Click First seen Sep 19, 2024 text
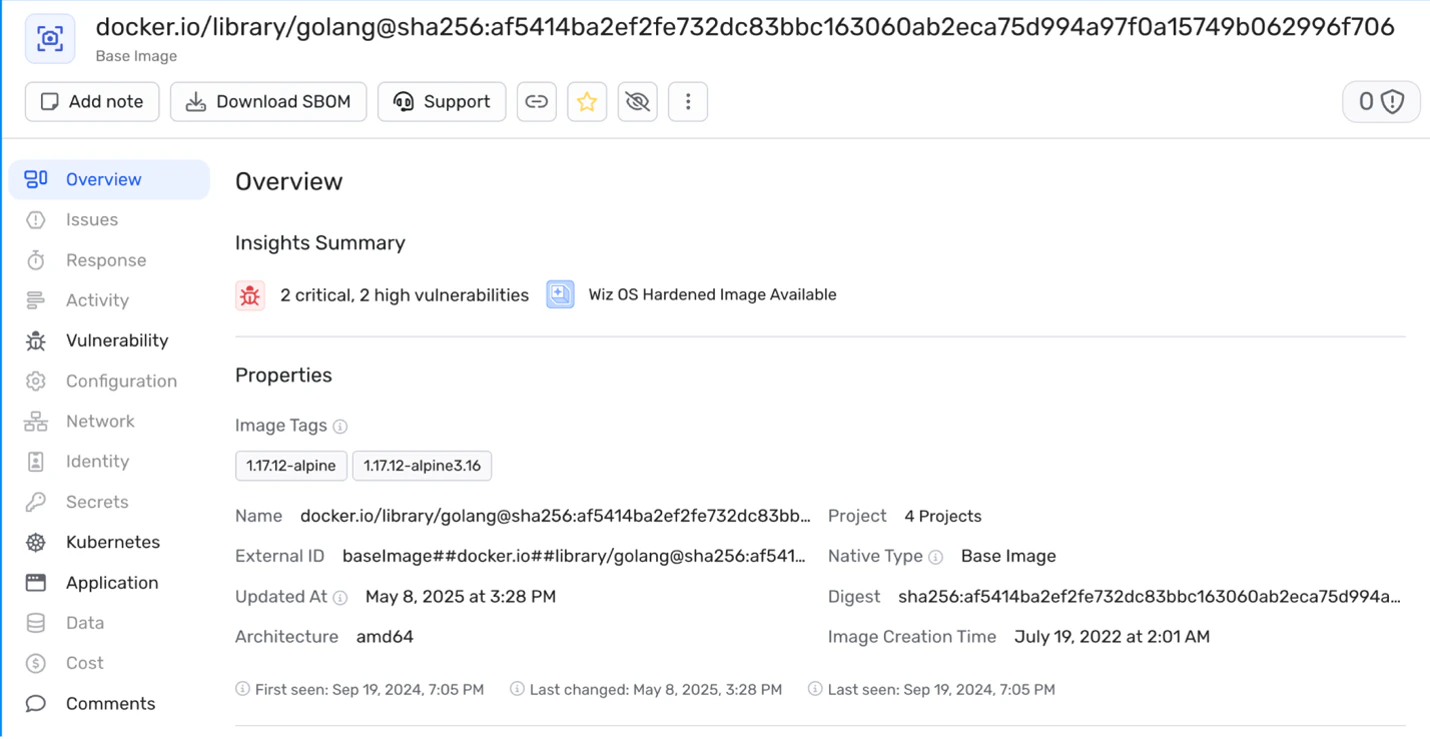The image size is (1430, 739). [369, 689]
